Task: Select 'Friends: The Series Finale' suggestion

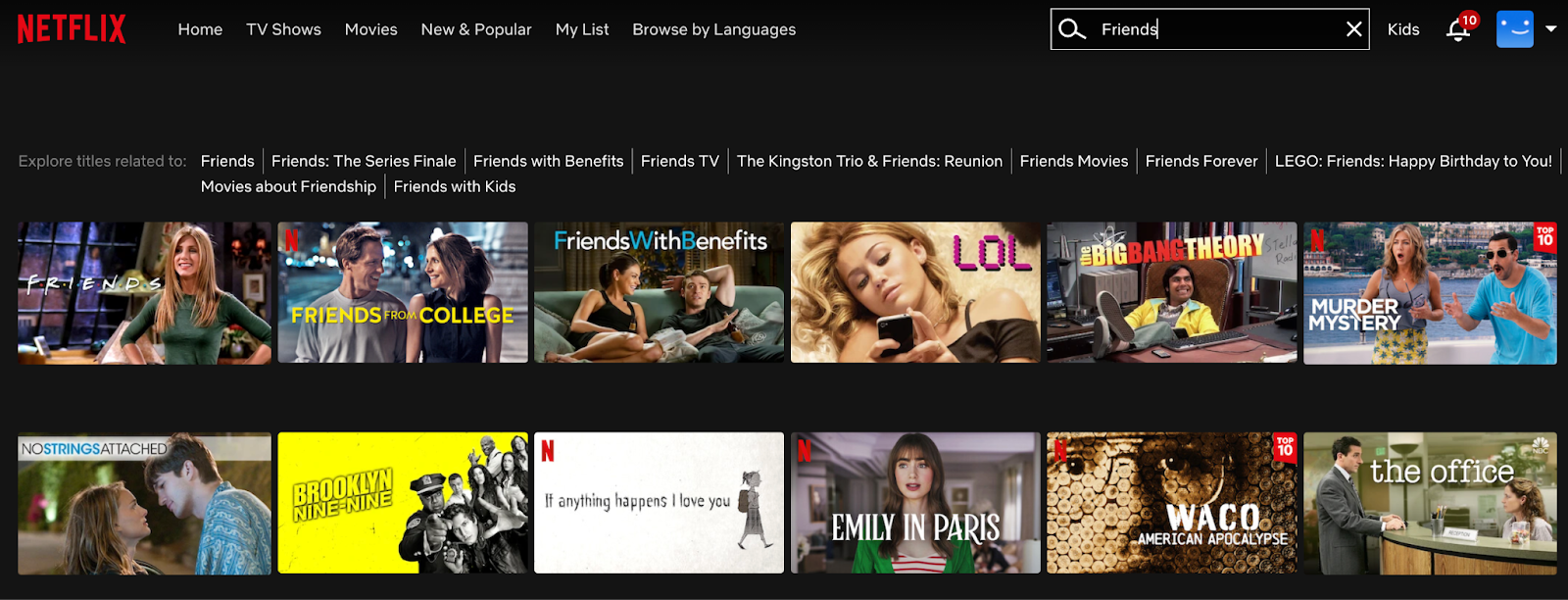Action: point(364,161)
